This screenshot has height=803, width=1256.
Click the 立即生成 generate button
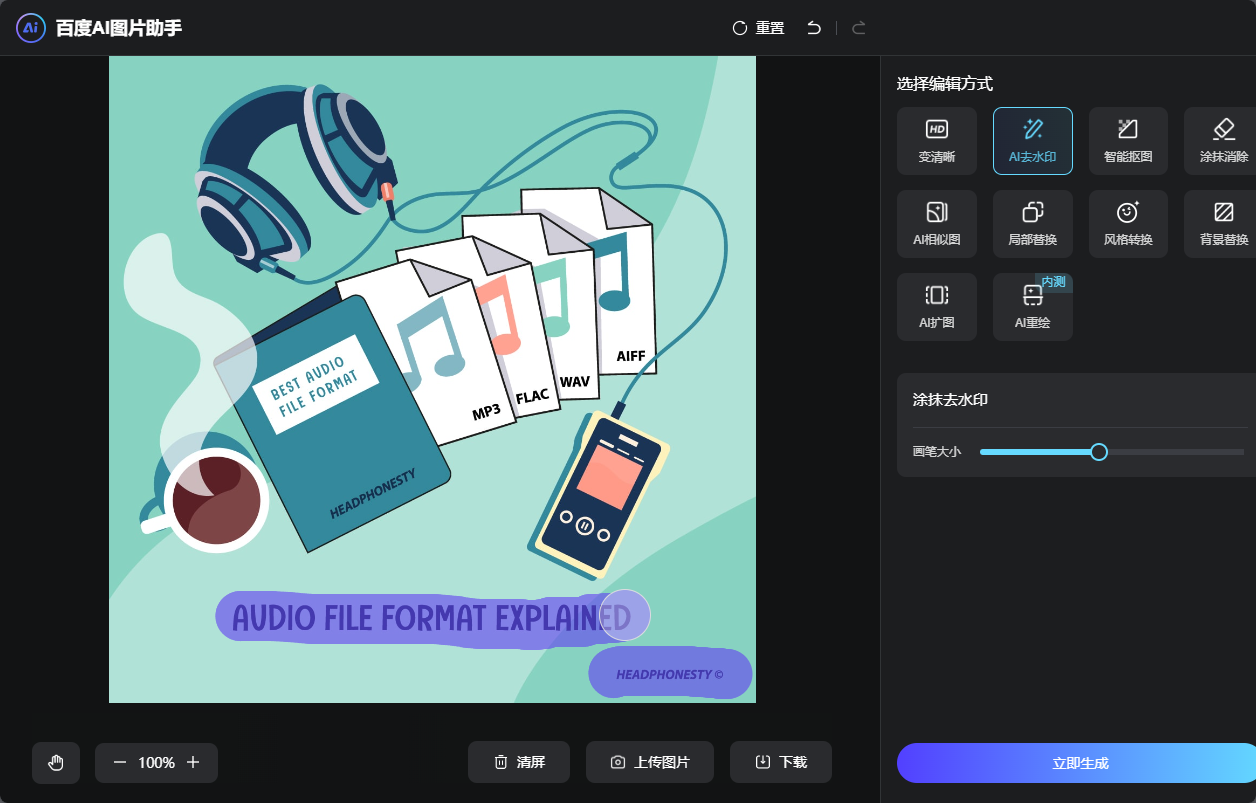point(1078,763)
